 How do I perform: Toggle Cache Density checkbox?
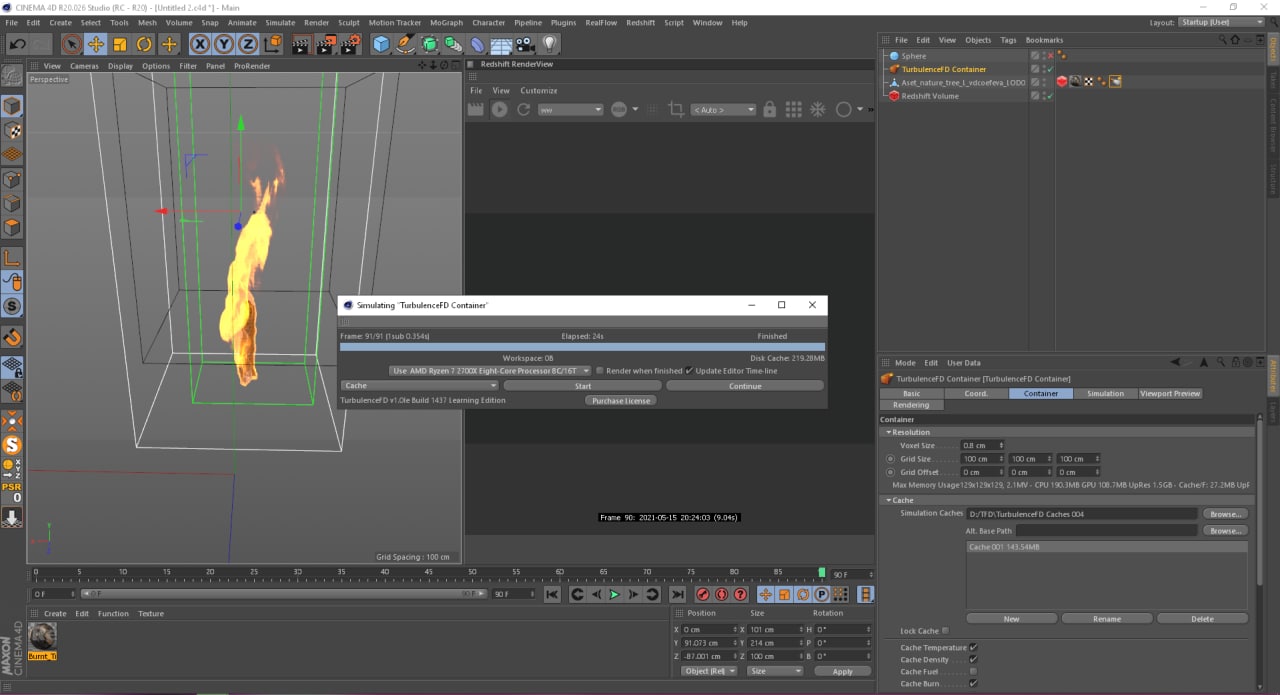pyautogui.click(x=973, y=659)
